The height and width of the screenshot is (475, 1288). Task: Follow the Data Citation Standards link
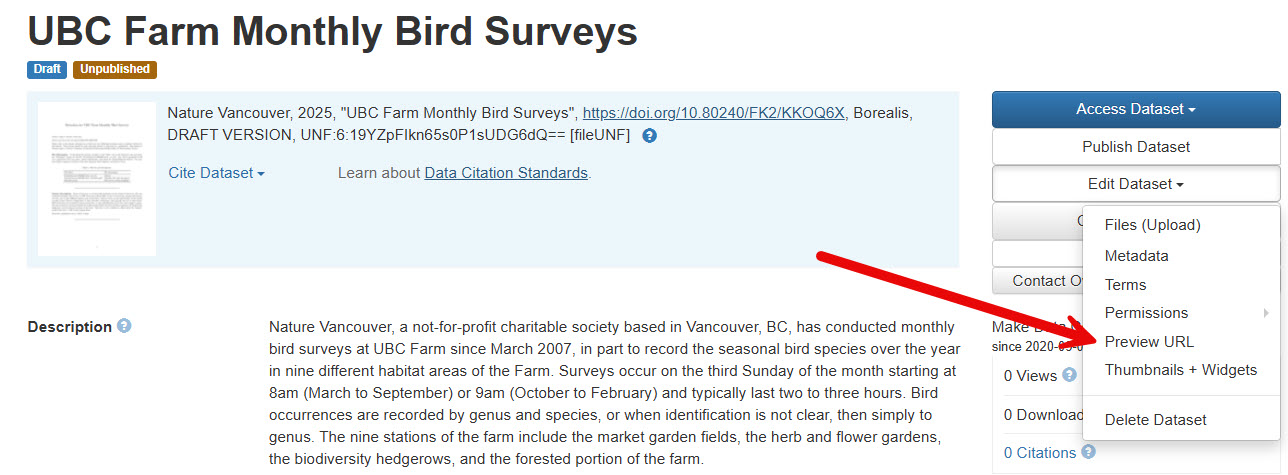coord(506,173)
